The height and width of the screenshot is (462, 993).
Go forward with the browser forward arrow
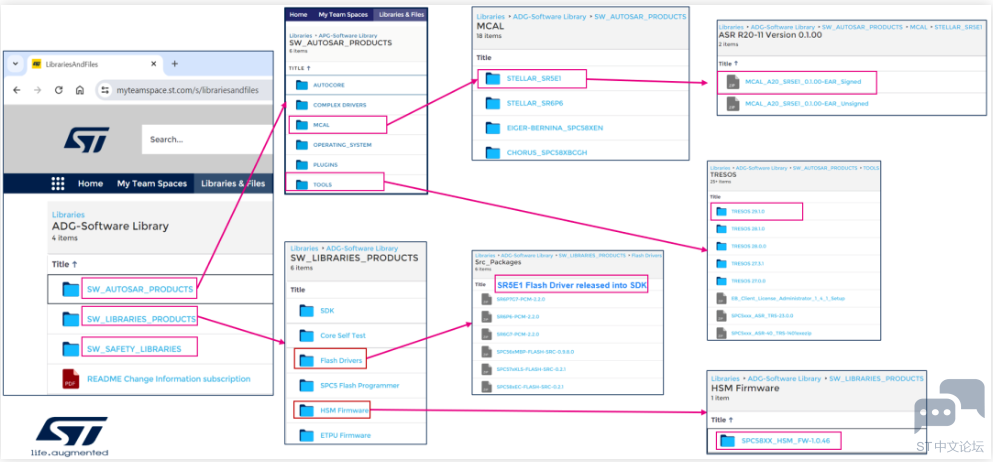click(37, 90)
